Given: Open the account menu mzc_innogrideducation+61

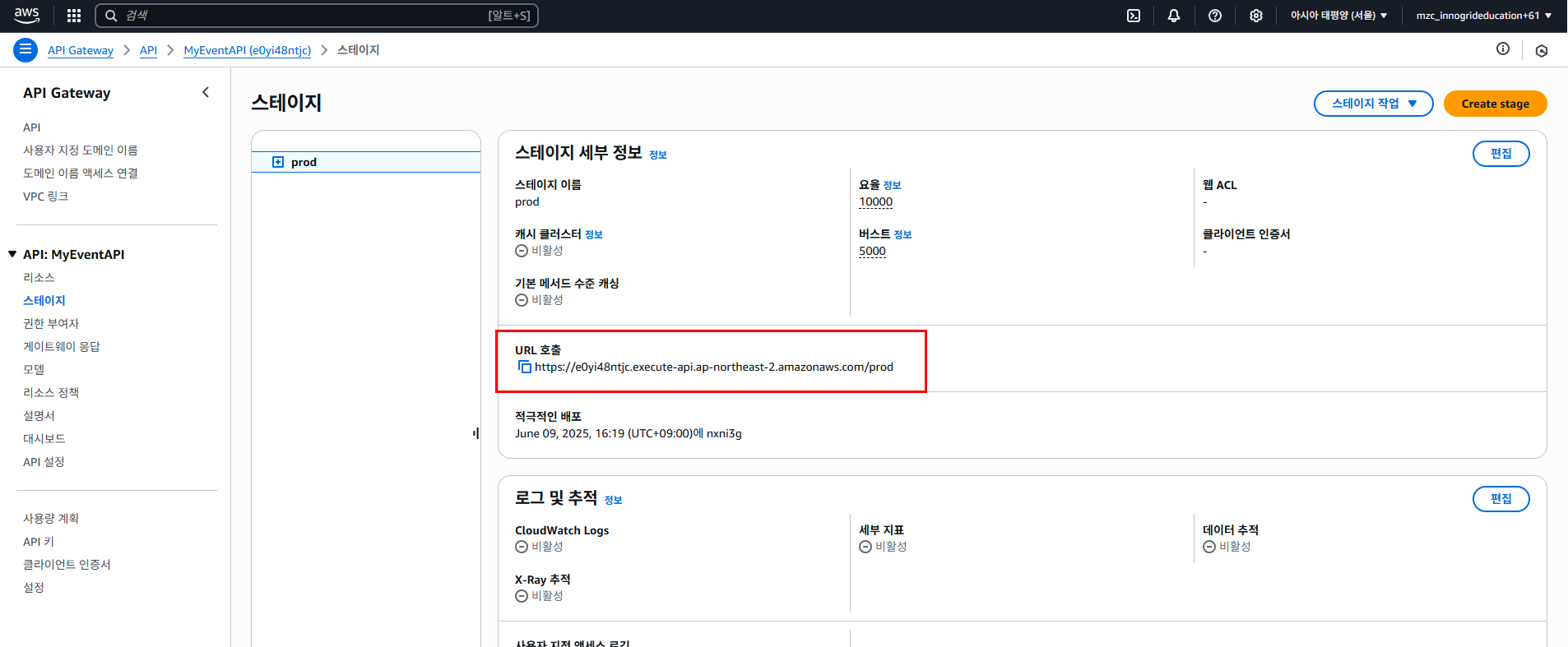Looking at the screenshot, I should pyautogui.click(x=1483, y=16).
